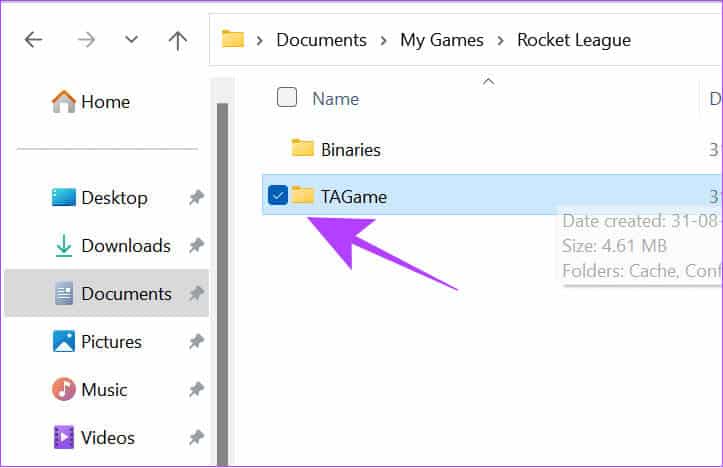723x468 pixels.
Task: Click the Music note icon
Action: click(x=64, y=389)
